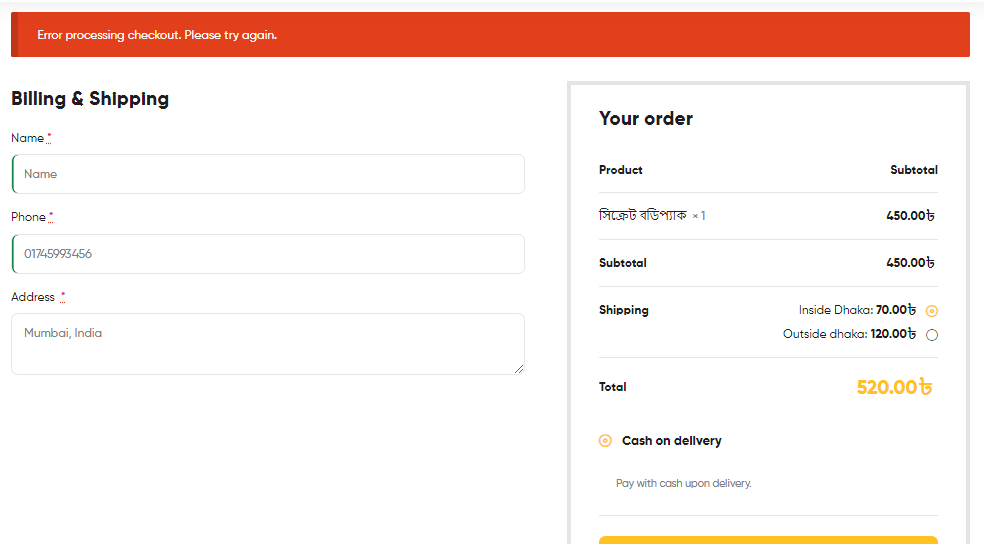Screen dimensions: 984x544
Task: Click the Name field label
Action: [28, 138]
